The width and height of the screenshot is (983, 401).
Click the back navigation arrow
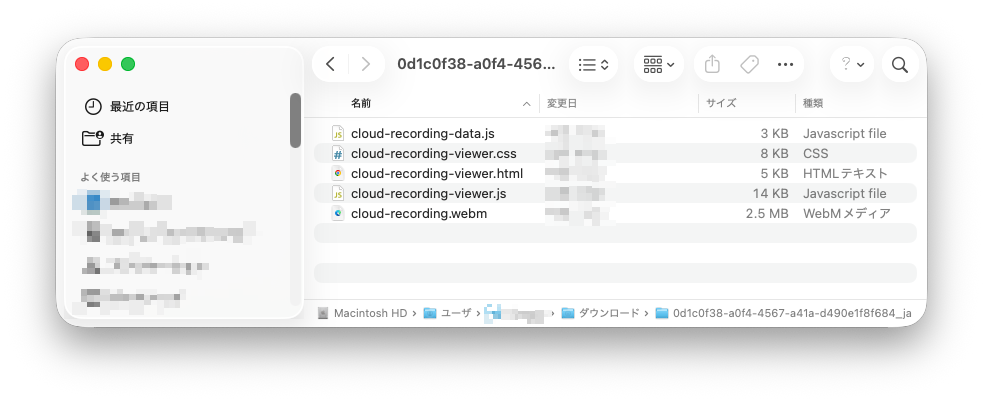pyautogui.click(x=331, y=65)
